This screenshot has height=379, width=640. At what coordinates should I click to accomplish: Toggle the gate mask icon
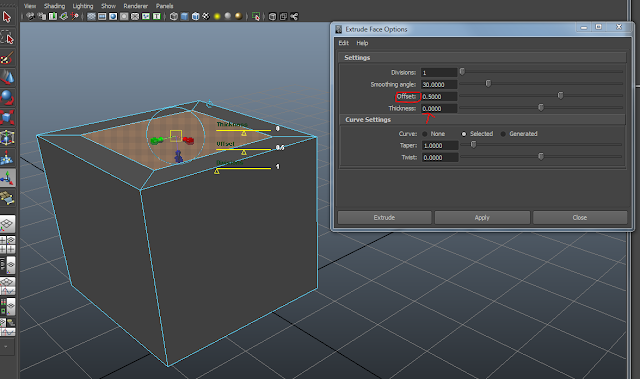click(124, 16)
